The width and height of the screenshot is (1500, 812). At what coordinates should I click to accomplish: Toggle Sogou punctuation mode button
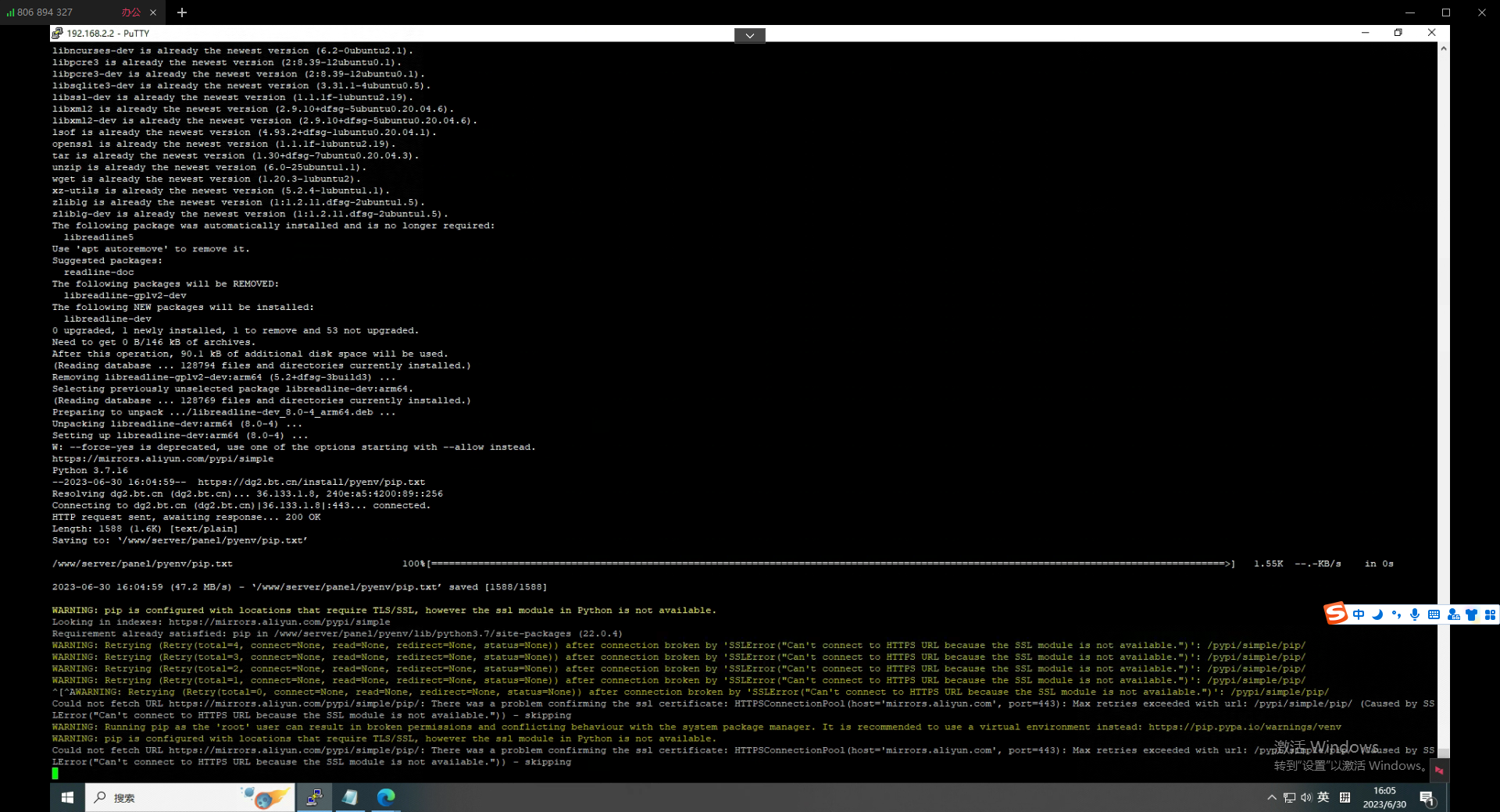pos(1396,615)
